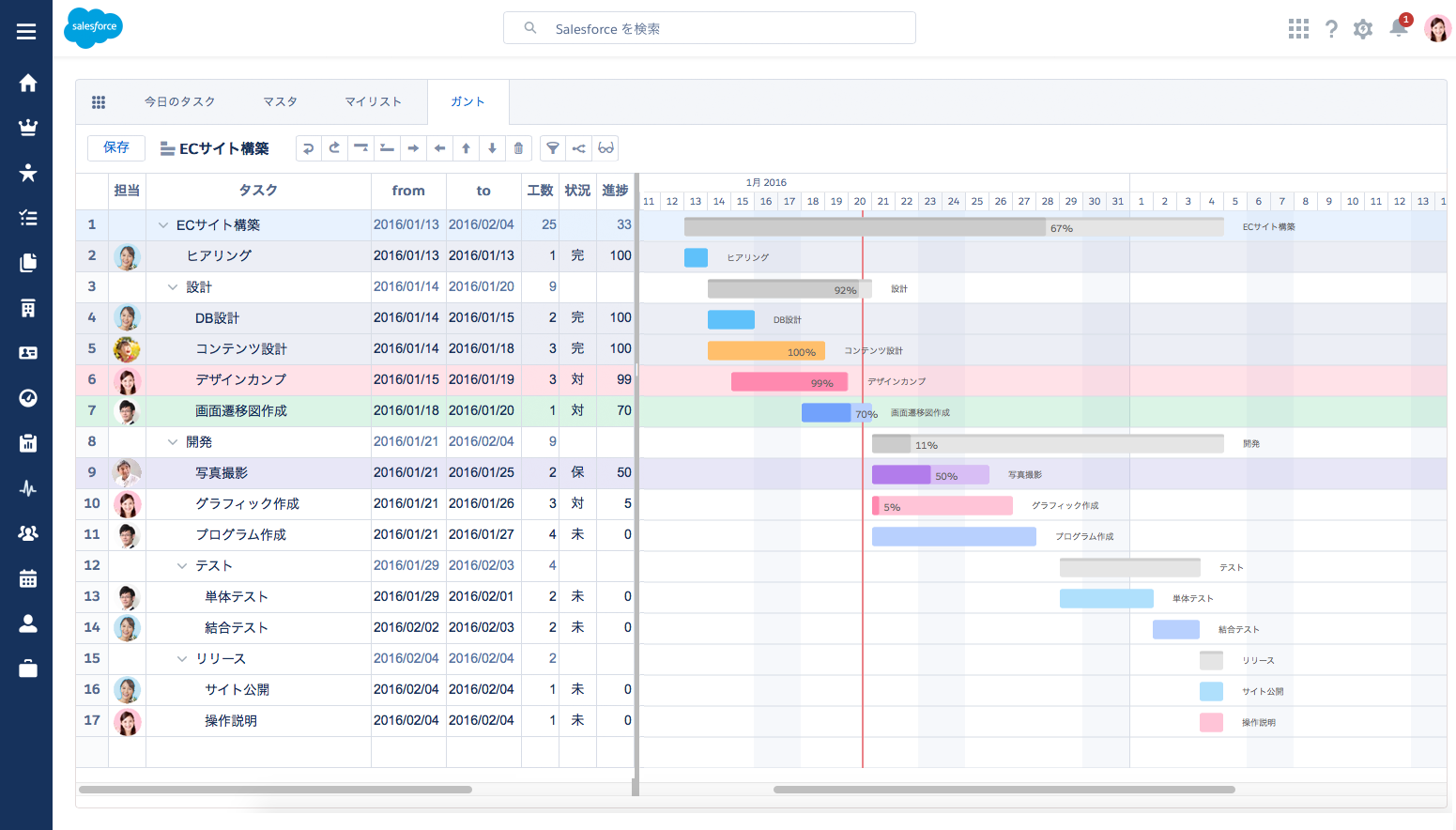The height and width of the screenshot is (830, 1456).
Task: Open the hamburger navigation menu
Action: point(26,32)
